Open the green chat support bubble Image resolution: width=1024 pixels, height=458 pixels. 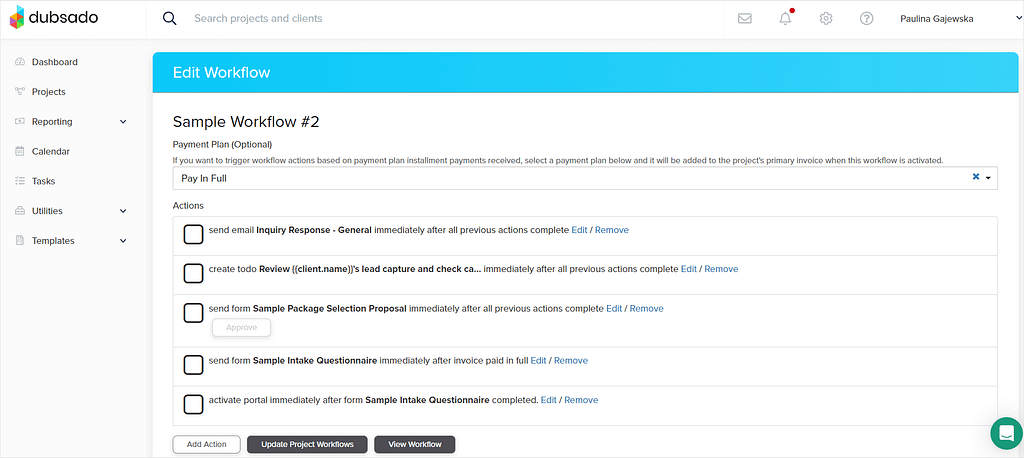[x=1006, y=434]
